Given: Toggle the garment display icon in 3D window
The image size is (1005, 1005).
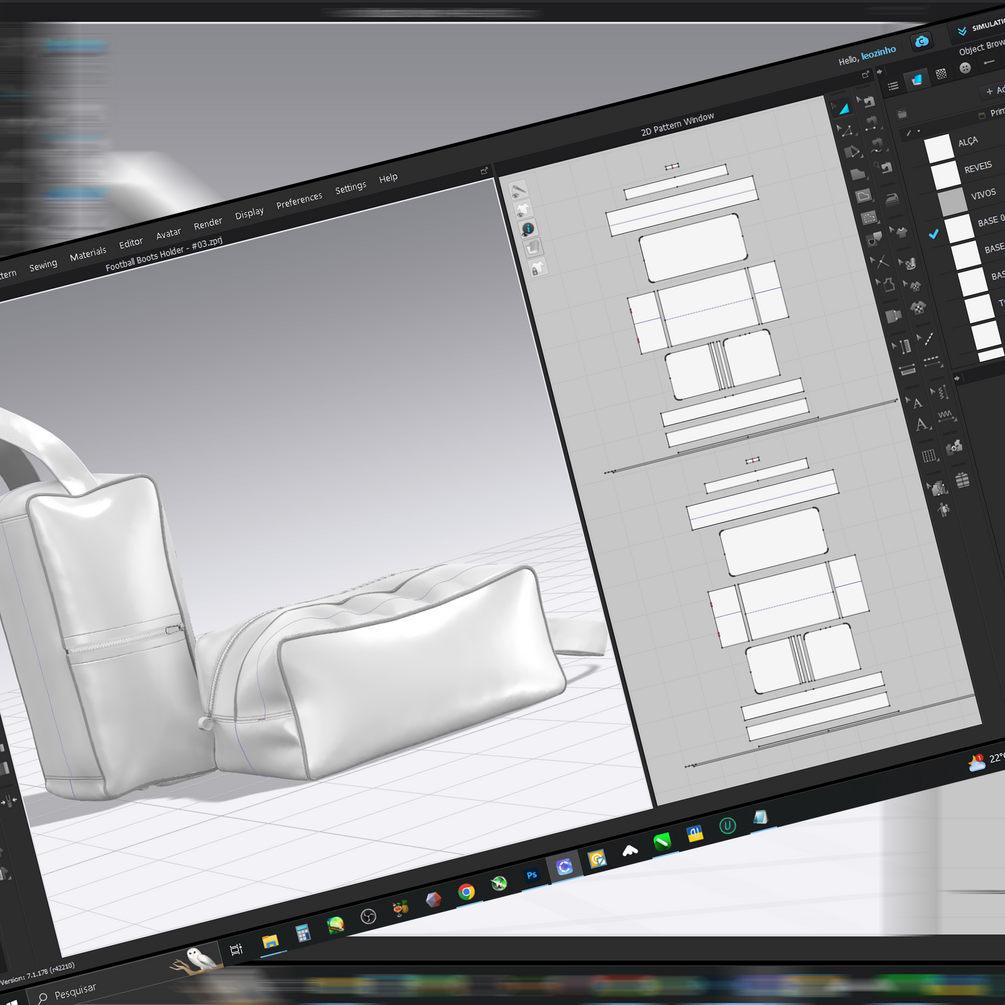Looking at the screenshot, I should pyautogui.click(x=523, y=209).
